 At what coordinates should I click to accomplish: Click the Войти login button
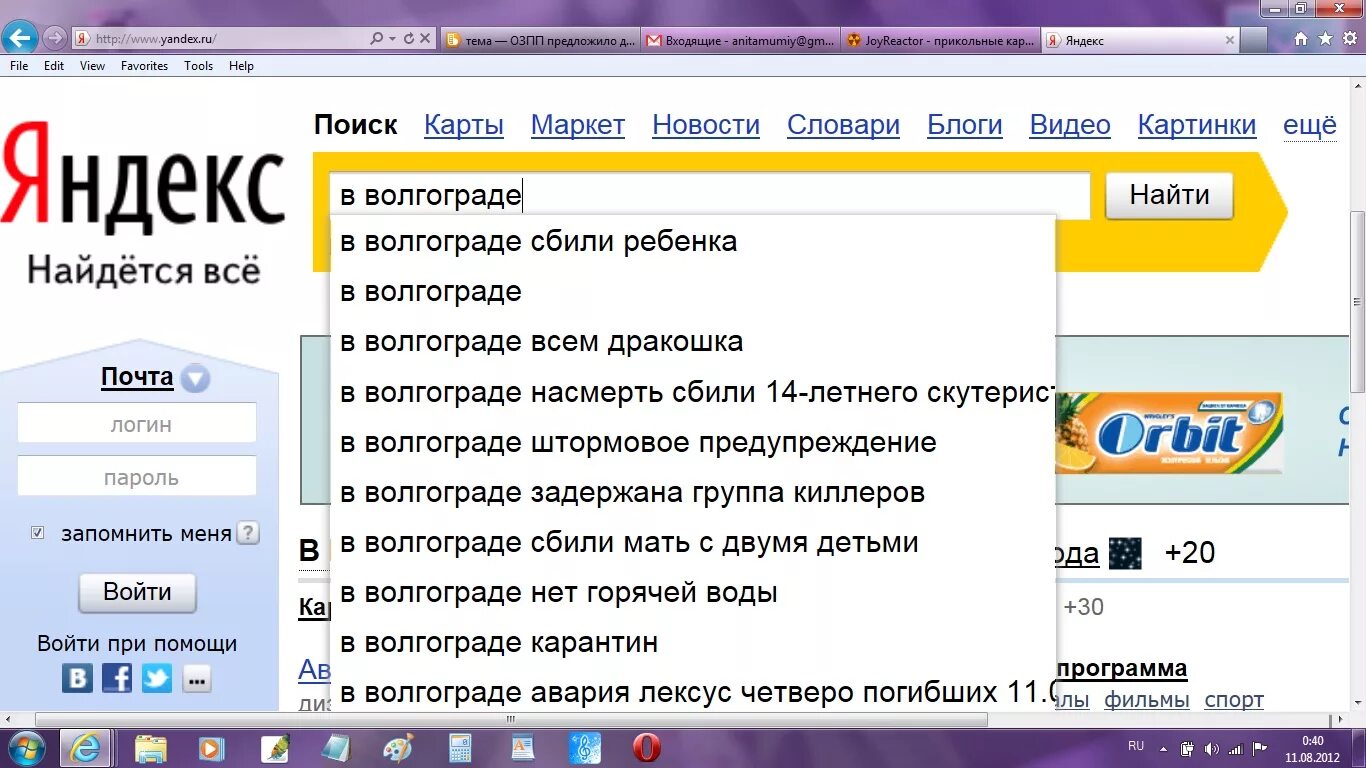(x=137, y=592)
